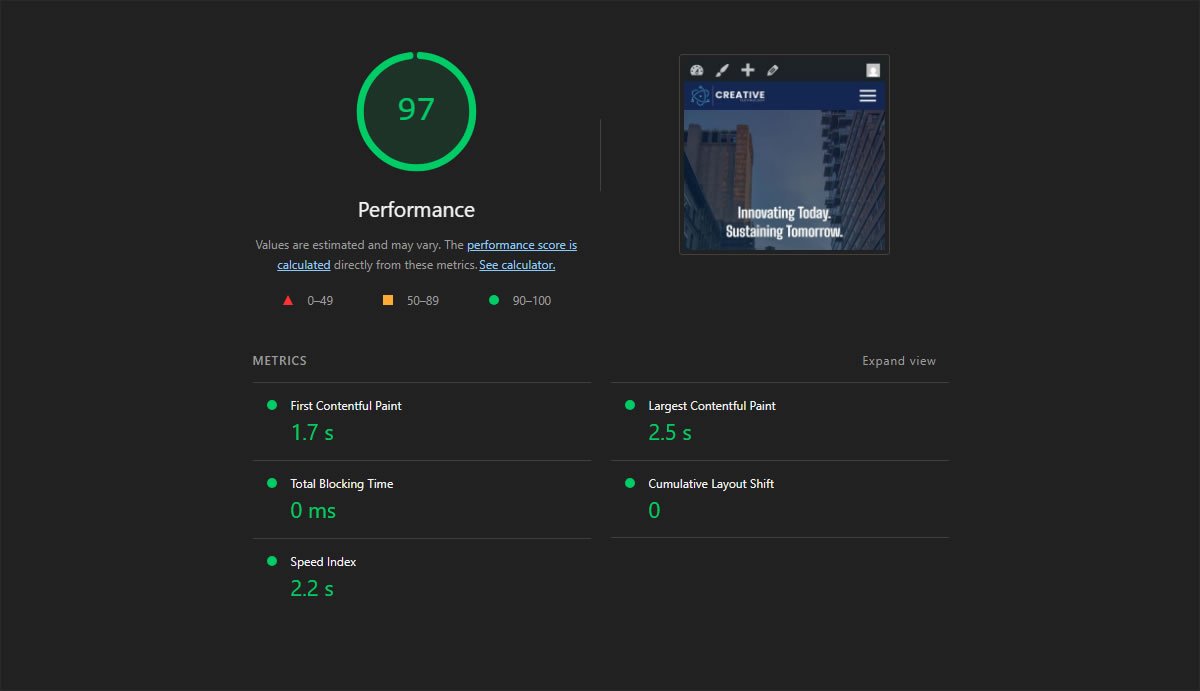Click the user avatar icon in the thumbnail
The height and width of the screenshot is (691, 1200).
[x=873, y=70]
